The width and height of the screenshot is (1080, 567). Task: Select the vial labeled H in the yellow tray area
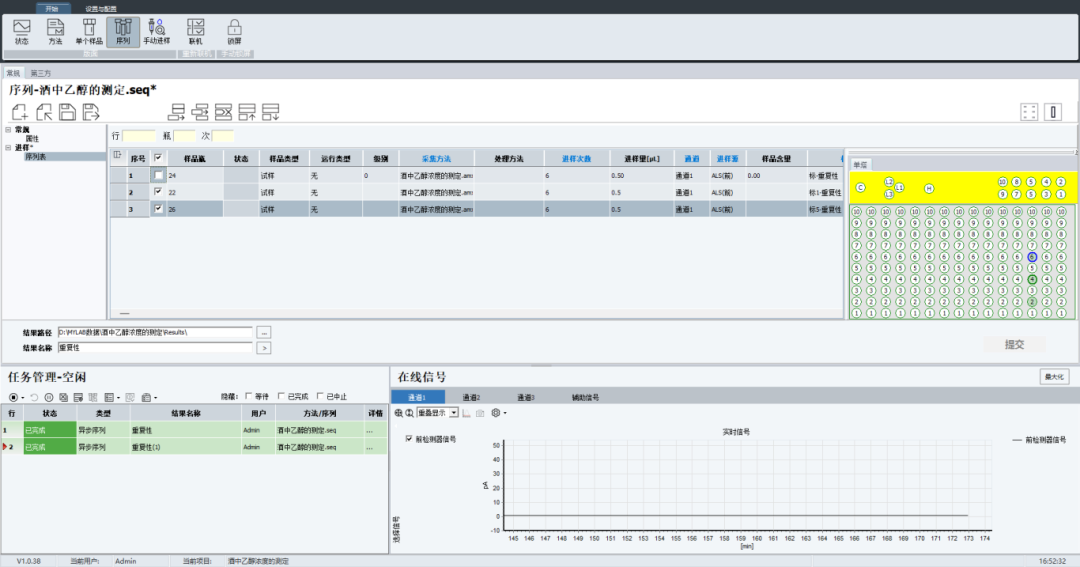[928, 189]
